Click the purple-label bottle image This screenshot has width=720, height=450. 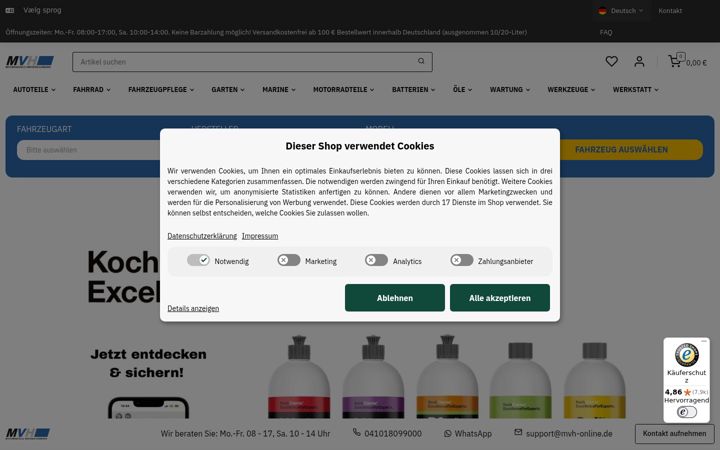click(373, 377)
